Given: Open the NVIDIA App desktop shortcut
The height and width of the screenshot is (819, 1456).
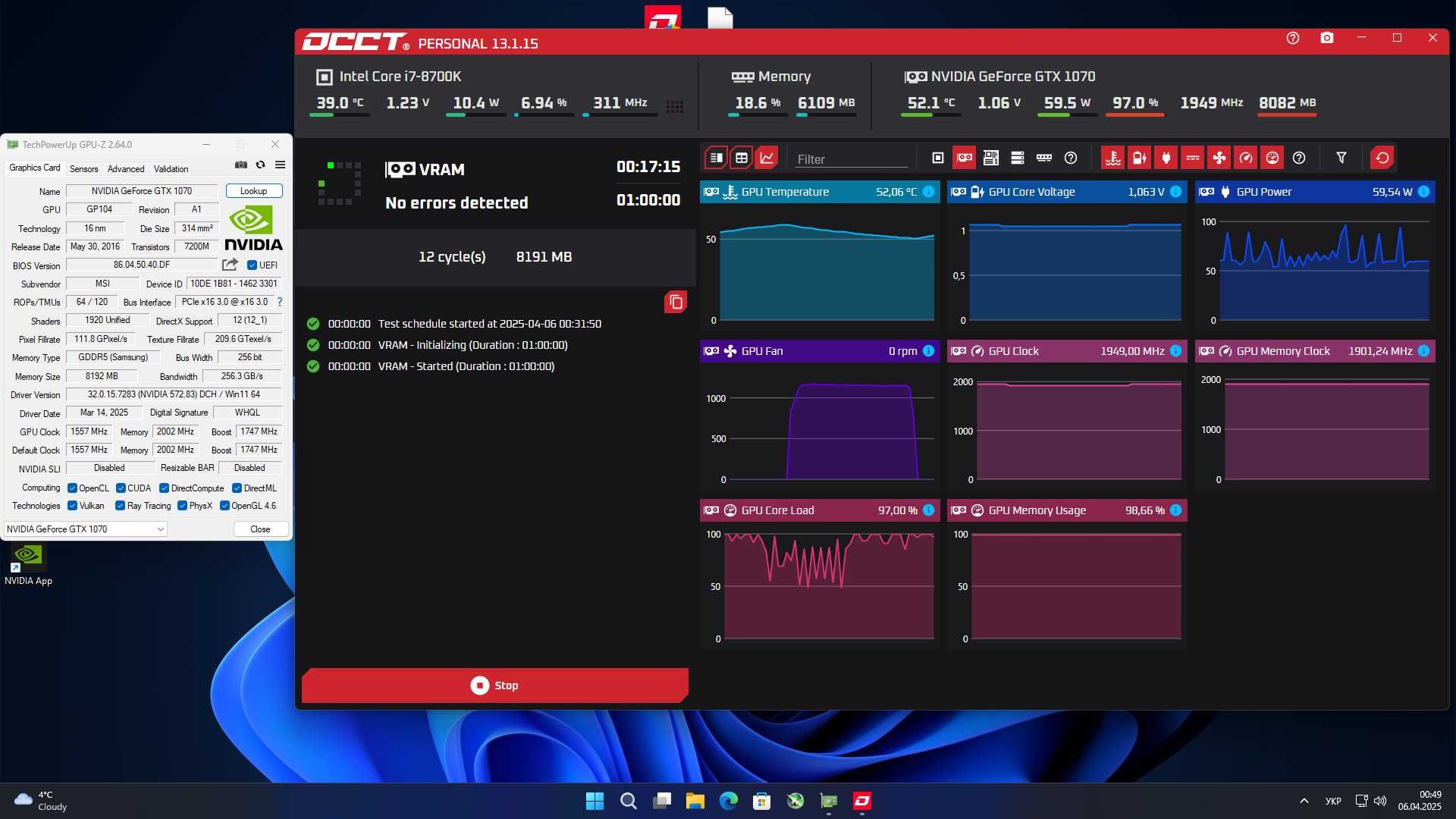Looking at the screenshot, I should point(28,565).
